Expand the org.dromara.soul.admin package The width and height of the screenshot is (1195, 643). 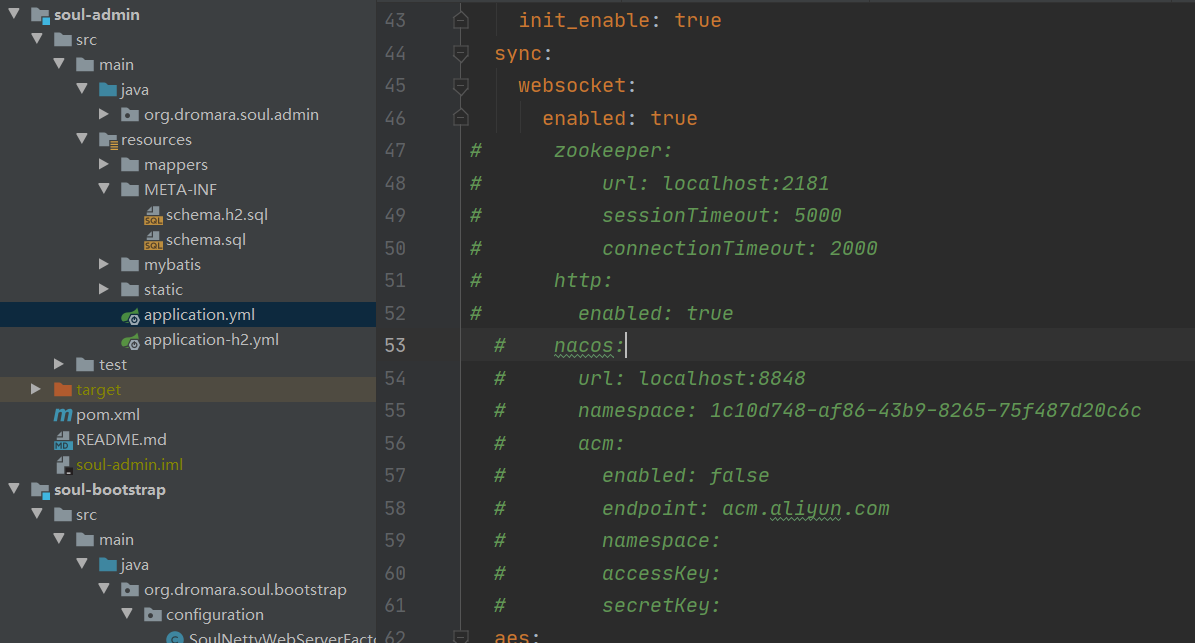click(104, 114)
